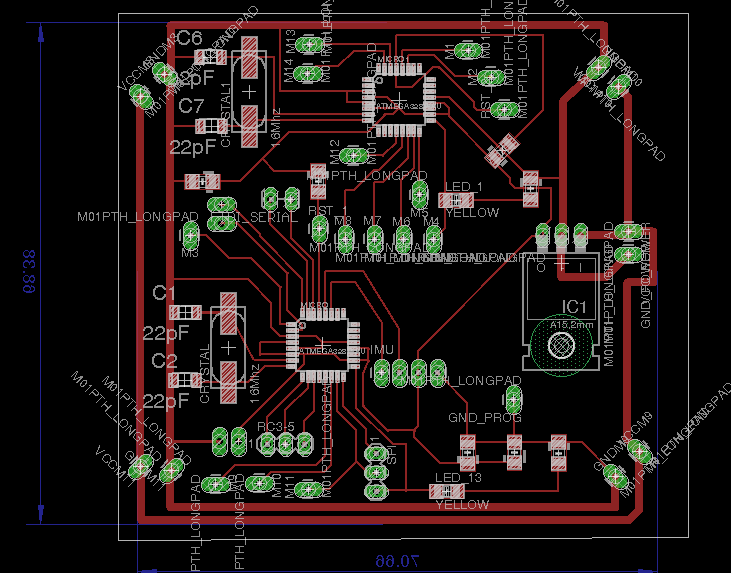Select the ATMEGA328 chip near CRYSTAL1
The image size is (731, 573).
tap(399, 100)
